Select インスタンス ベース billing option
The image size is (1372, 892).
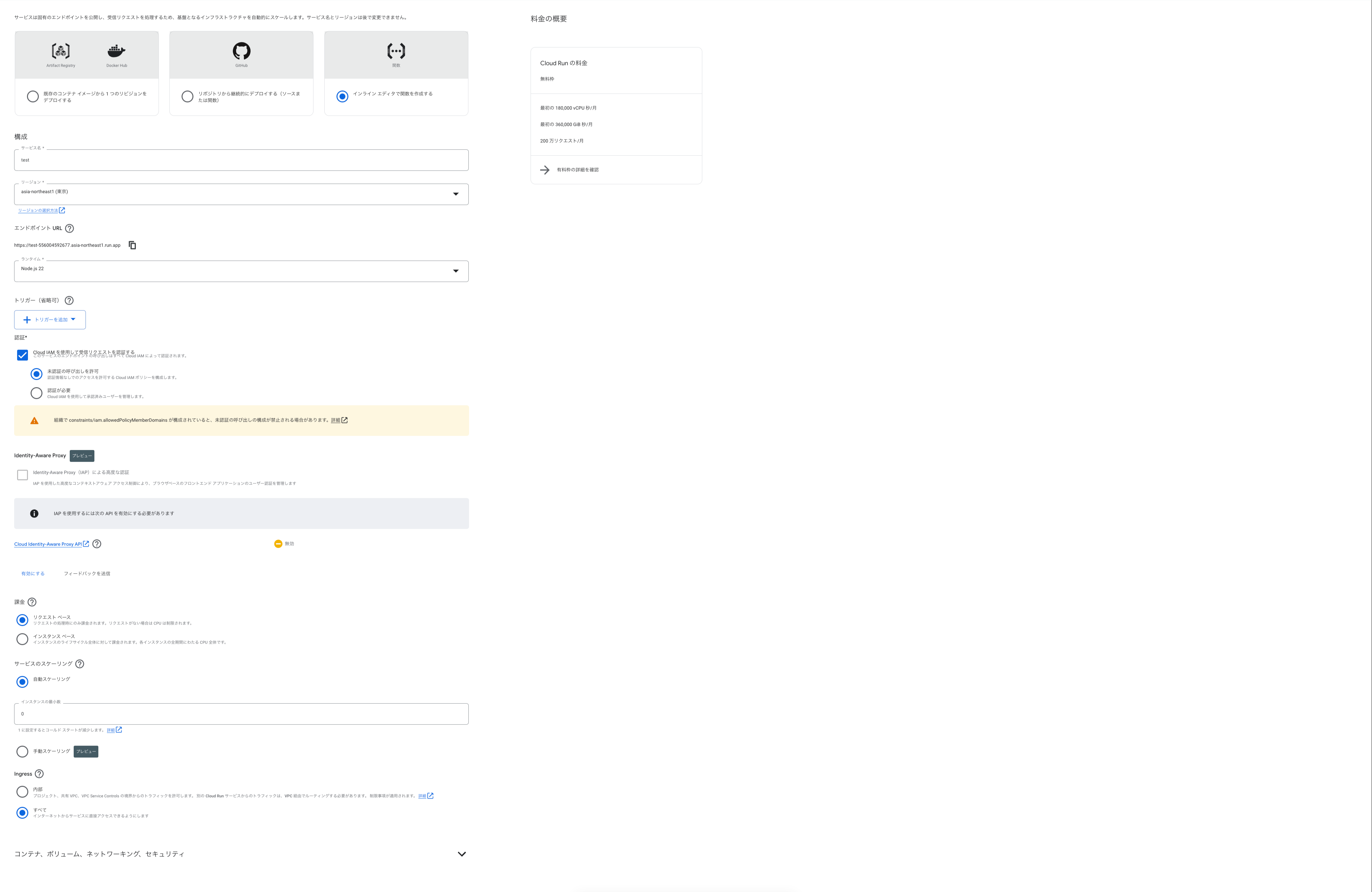[x=22, y=639]
